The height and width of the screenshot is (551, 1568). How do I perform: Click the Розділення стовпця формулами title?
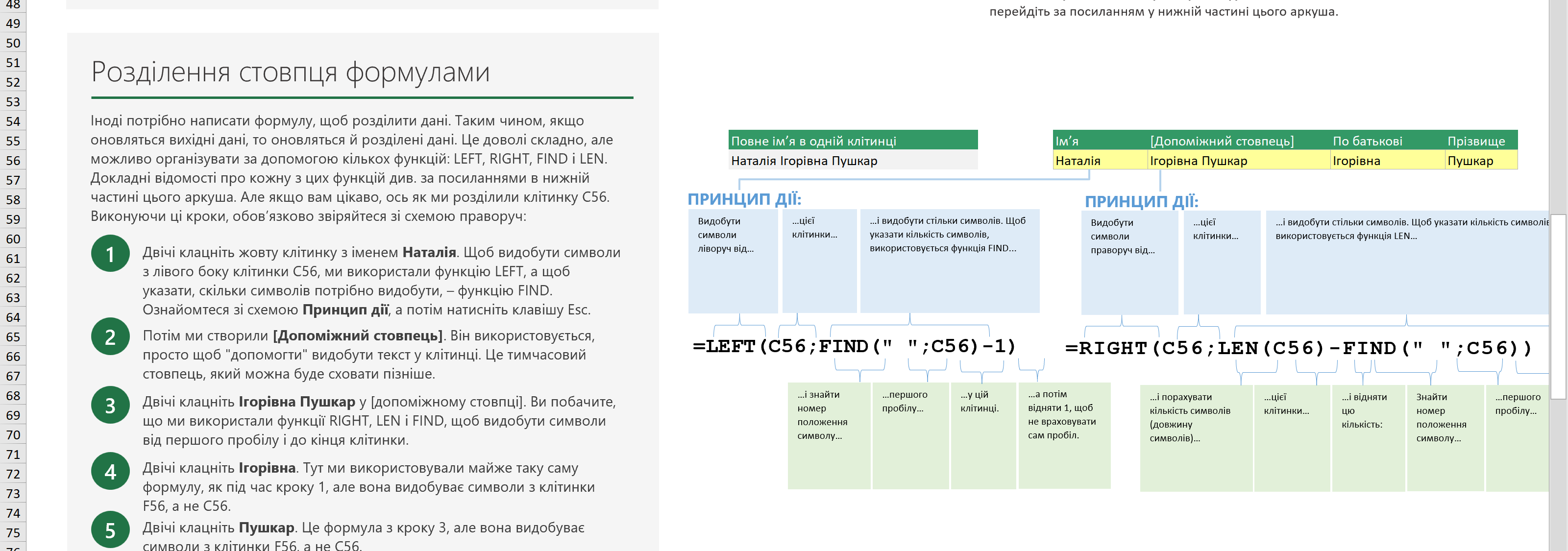(x=291, y=72)
